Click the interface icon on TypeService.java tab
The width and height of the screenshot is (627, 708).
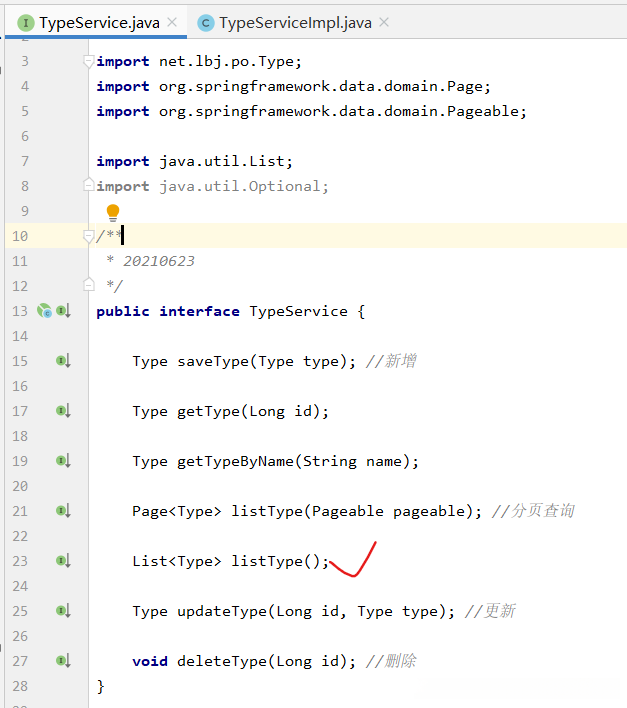point(26,23)
